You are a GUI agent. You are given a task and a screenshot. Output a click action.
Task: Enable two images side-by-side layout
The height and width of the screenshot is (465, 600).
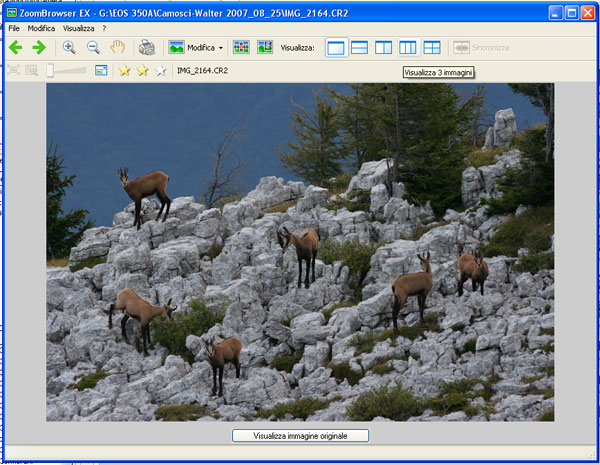[384, 47]
